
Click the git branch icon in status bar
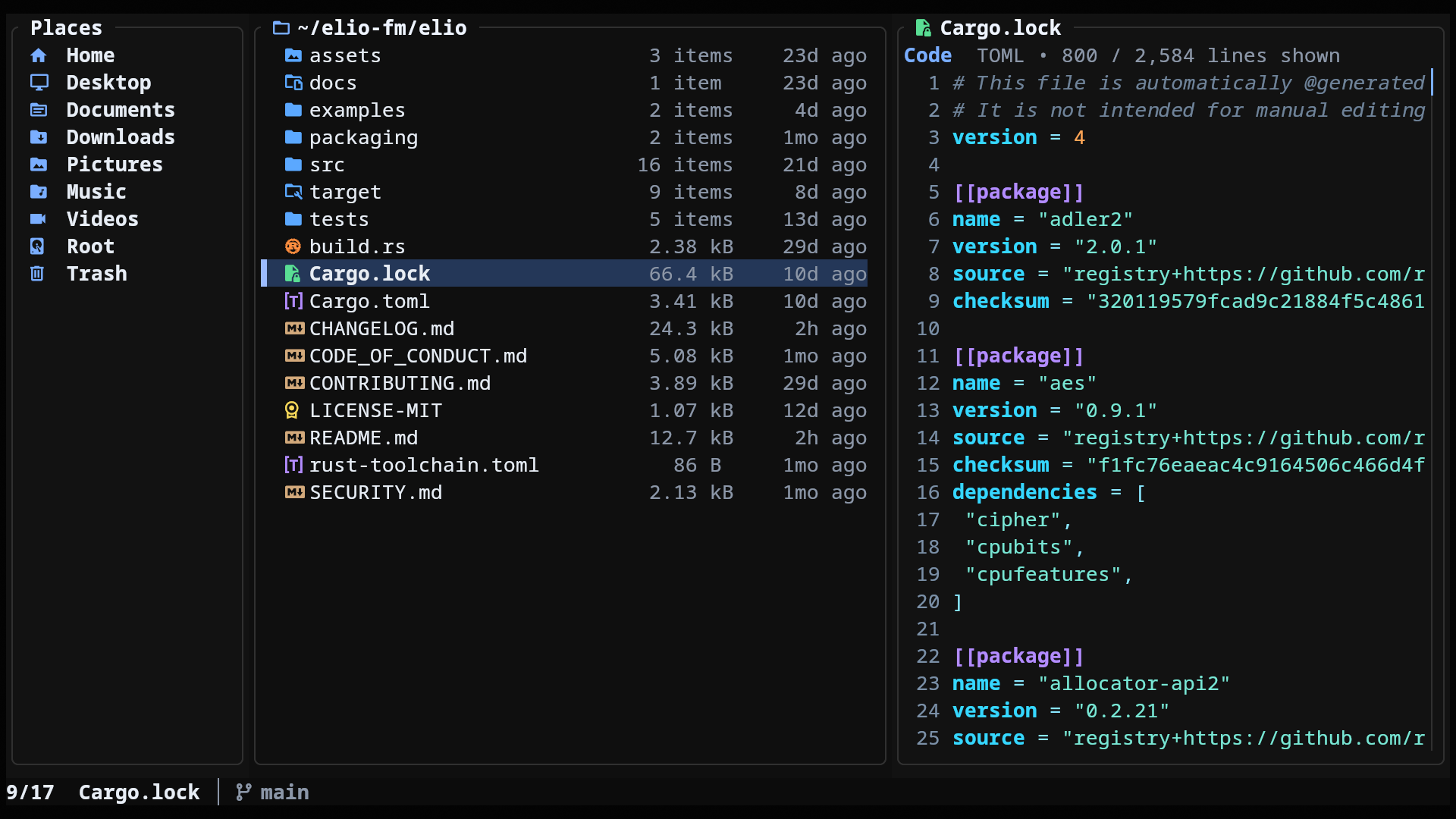[x=243, y=792]
